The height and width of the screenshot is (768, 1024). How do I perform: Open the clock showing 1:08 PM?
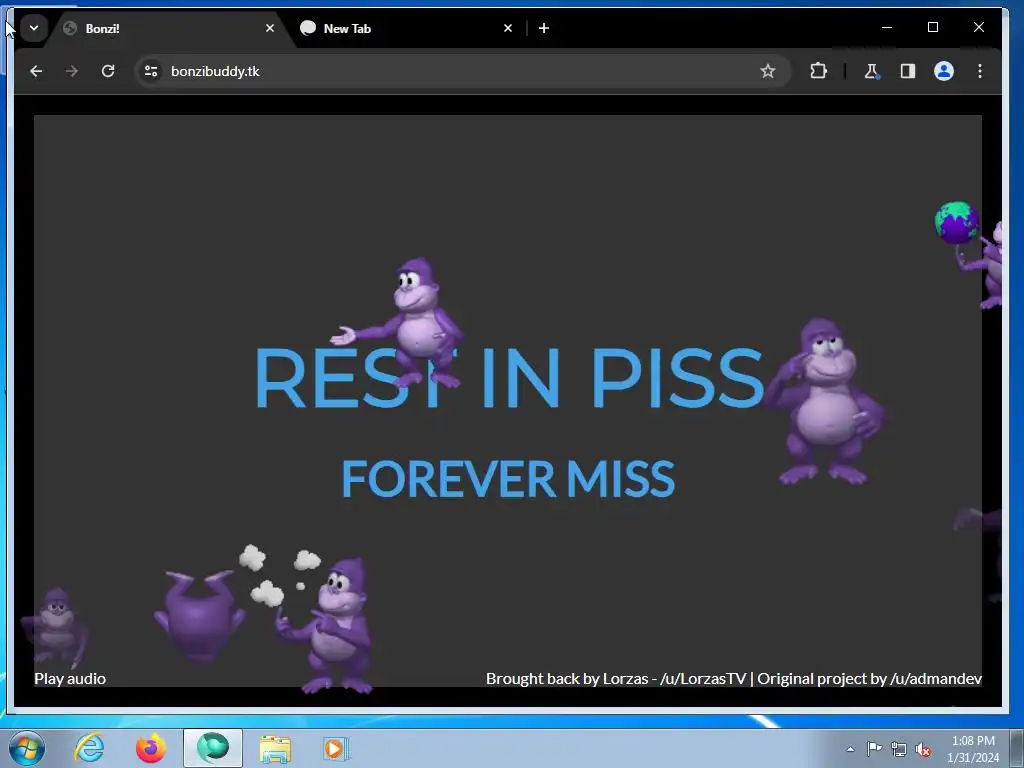973,749
